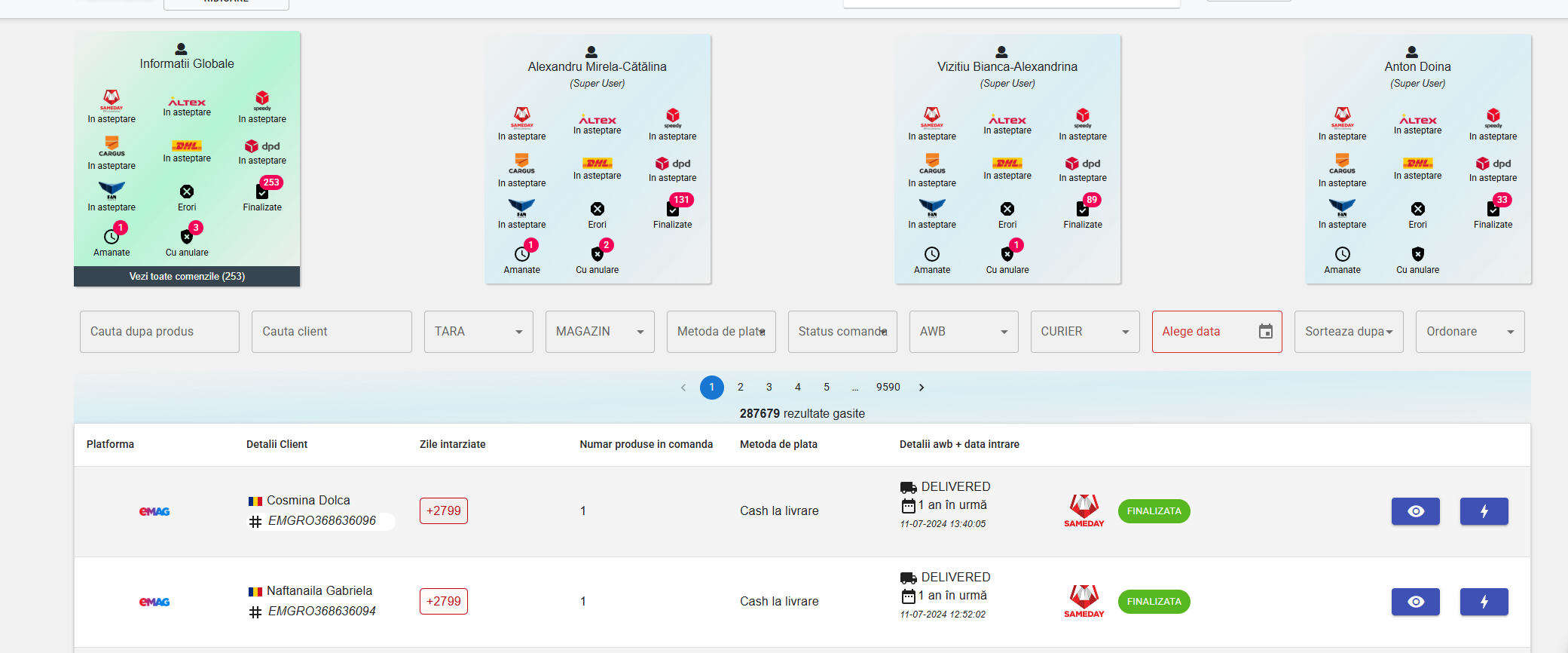Click Cu anulare shield icon for Anton Doina
This screenshot has width=1568, height=653.
[x=1417, y=254]
